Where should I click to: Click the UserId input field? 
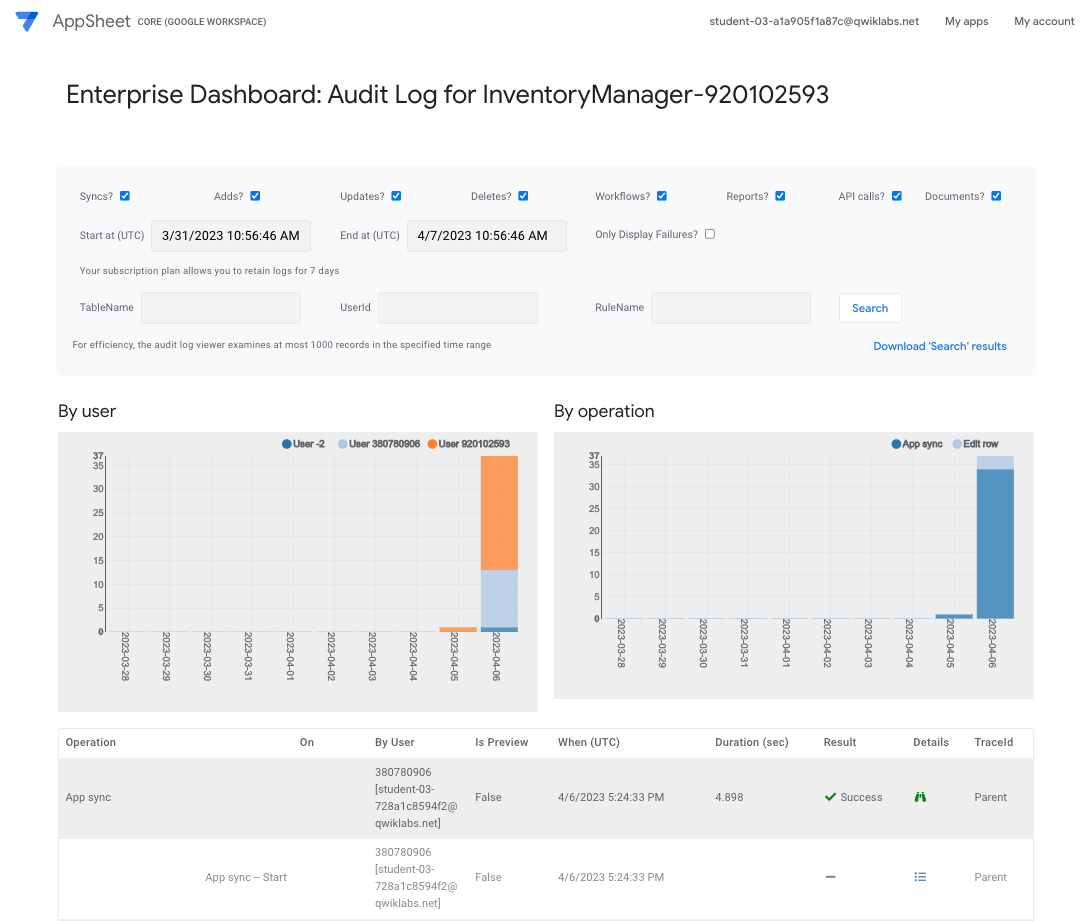pyautogui.click(x=458, y=308)
